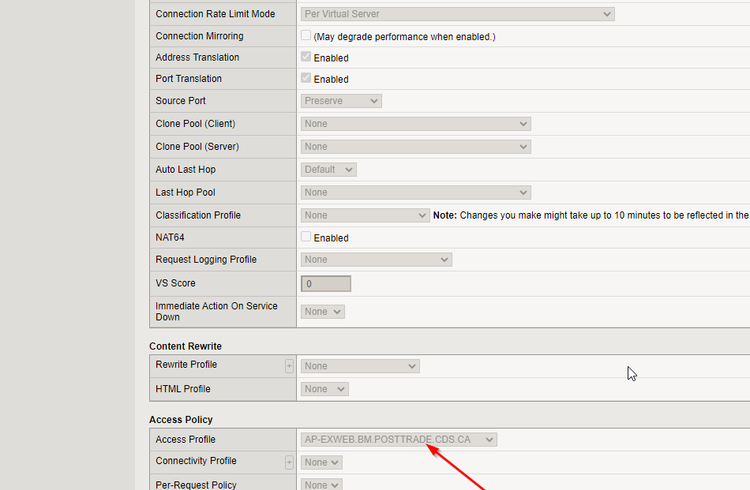Open Auto Last Hop Default dropdown
750x490 pixels.
click(328, 170)
